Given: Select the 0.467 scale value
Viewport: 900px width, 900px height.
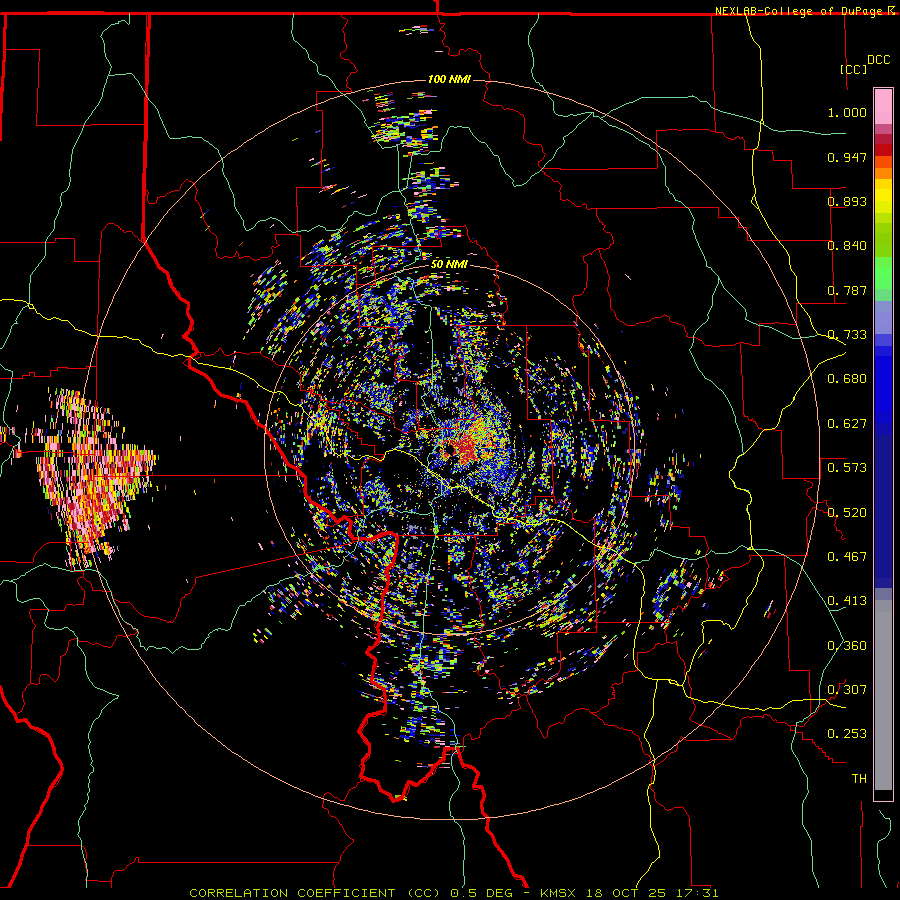Looking at the screenshot, I should click(847, 557).
